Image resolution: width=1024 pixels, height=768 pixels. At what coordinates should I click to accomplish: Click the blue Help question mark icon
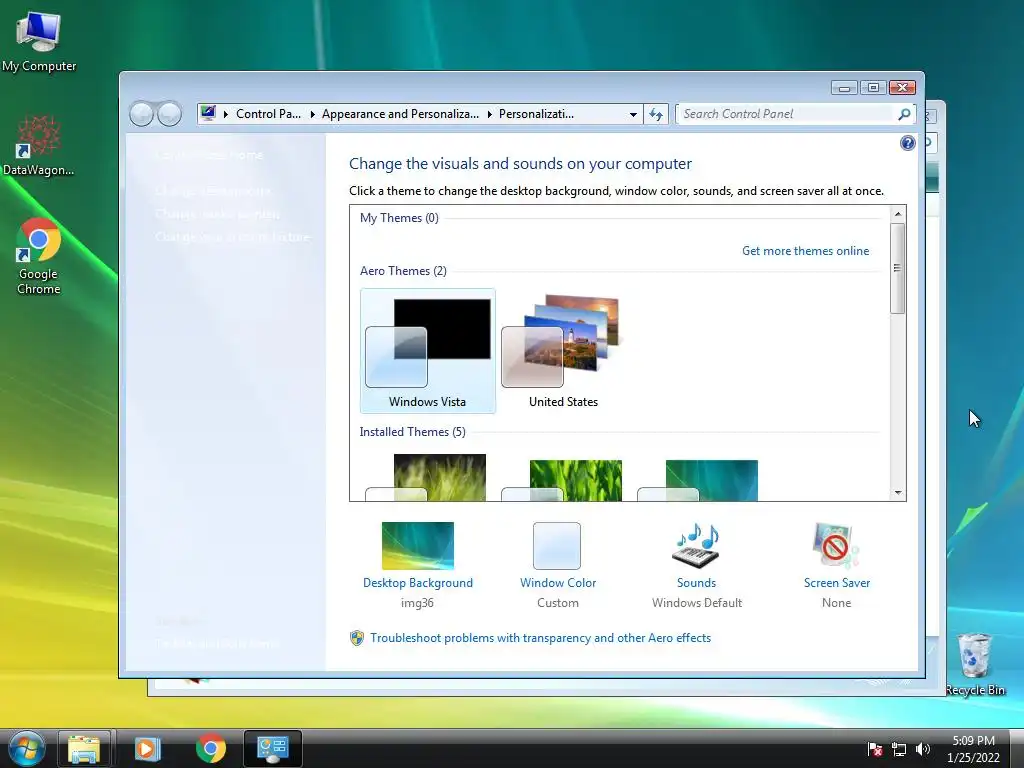[907, 143]
